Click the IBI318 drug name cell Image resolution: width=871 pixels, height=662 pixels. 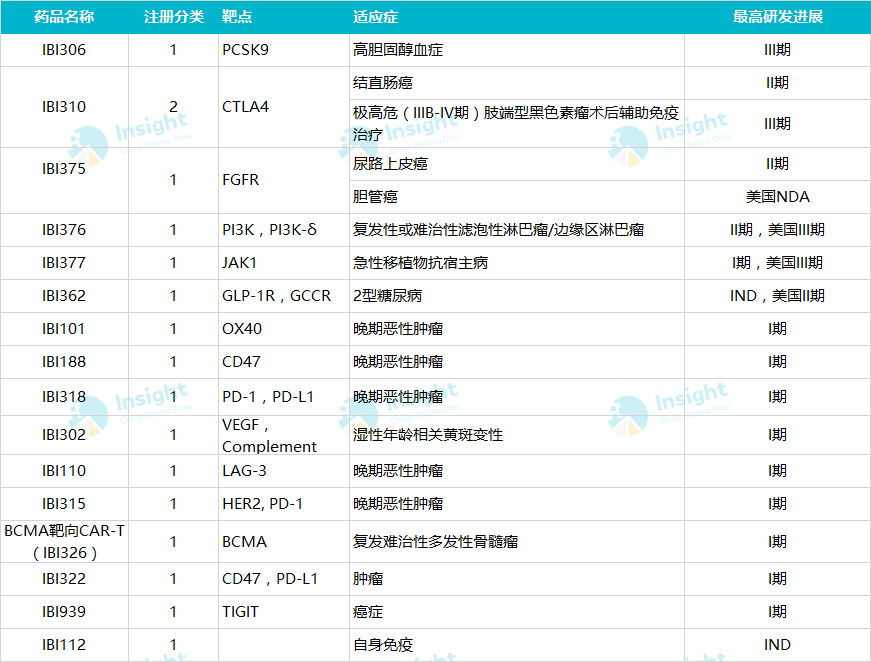64,397
